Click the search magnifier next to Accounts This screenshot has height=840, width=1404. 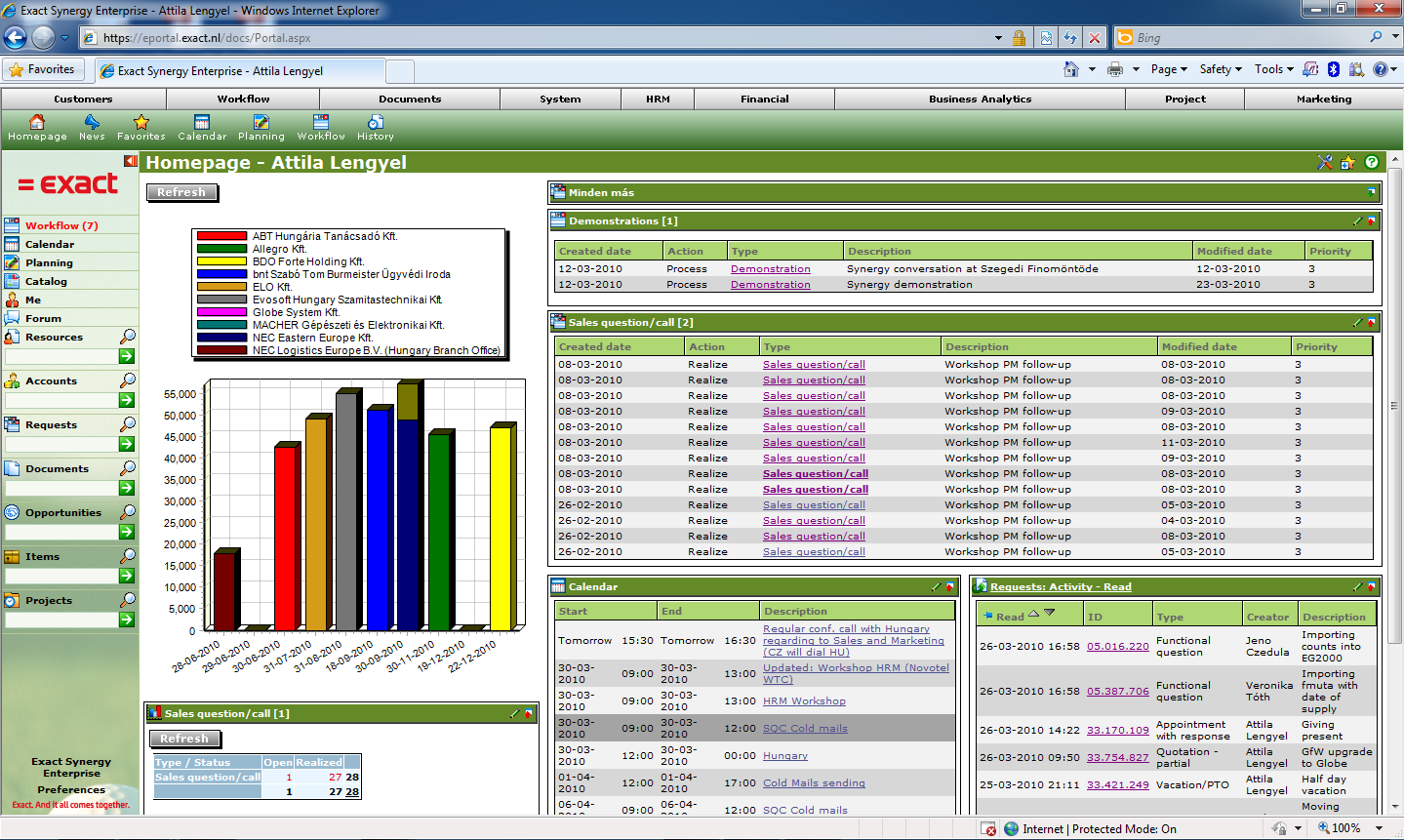point(127,380)
